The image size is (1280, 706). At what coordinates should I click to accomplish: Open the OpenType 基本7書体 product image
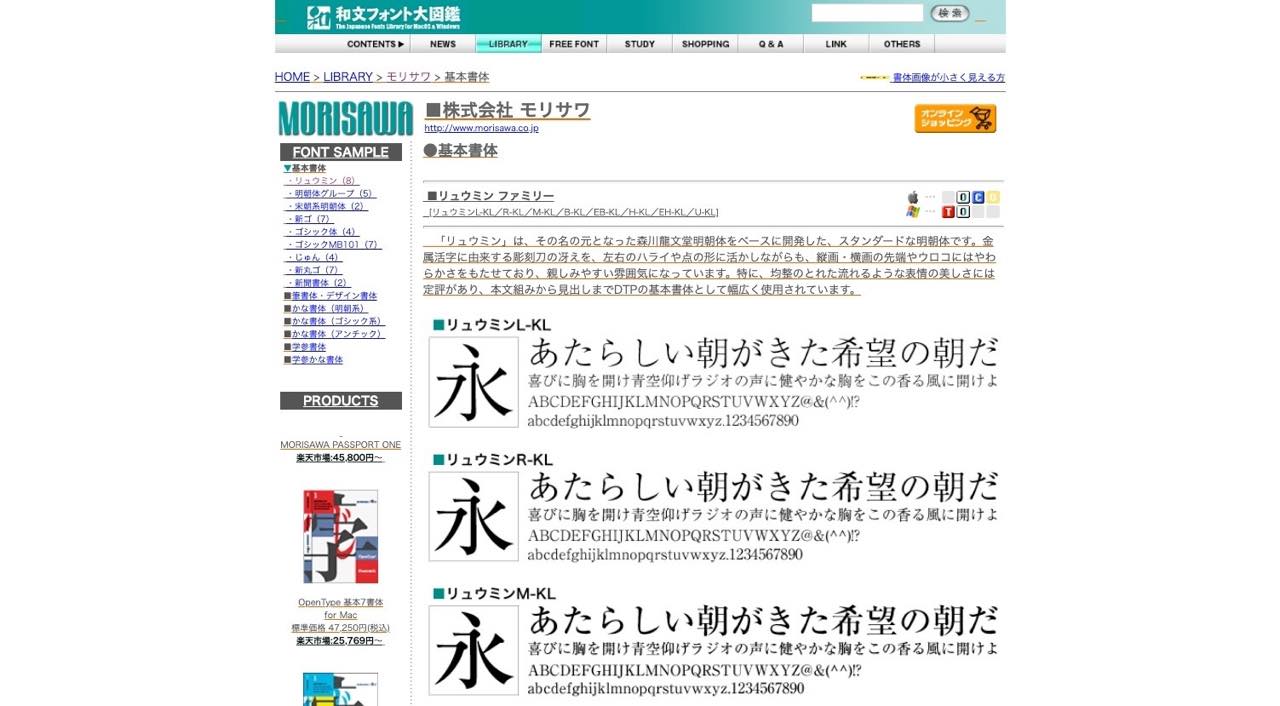[341, 537]
